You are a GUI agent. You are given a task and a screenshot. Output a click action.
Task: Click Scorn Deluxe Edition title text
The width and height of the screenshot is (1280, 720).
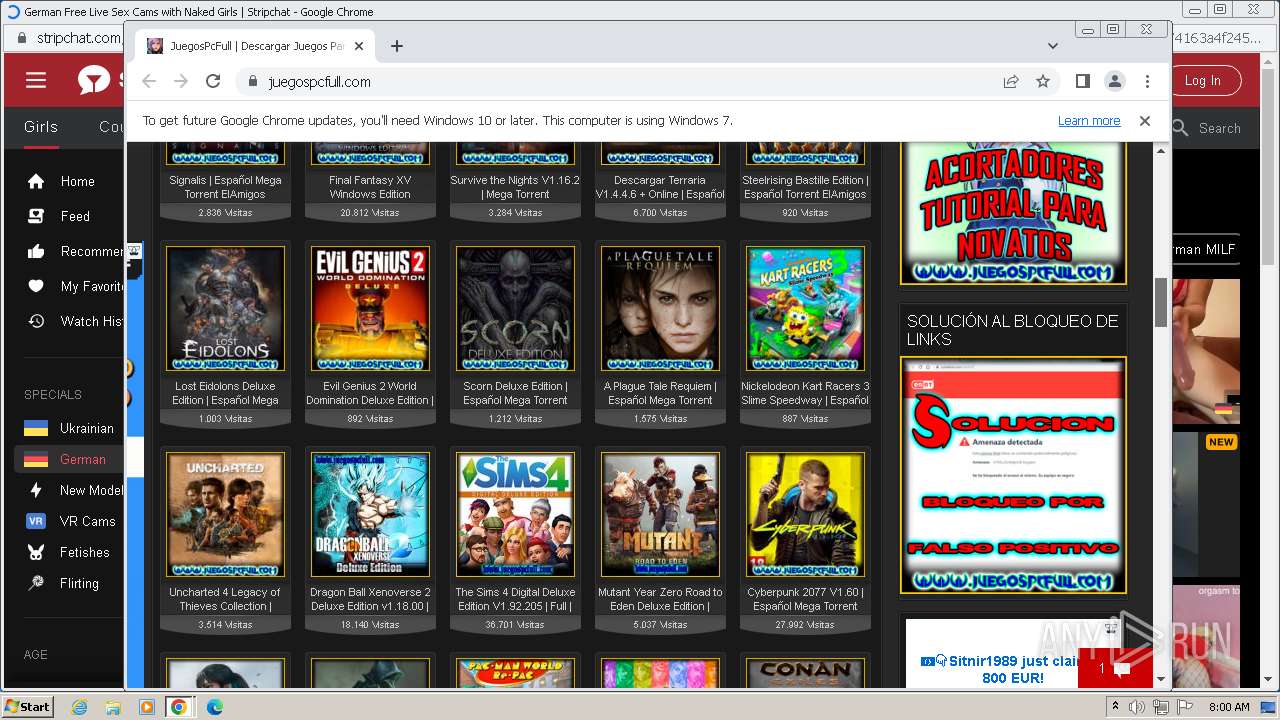click(515, 393)
